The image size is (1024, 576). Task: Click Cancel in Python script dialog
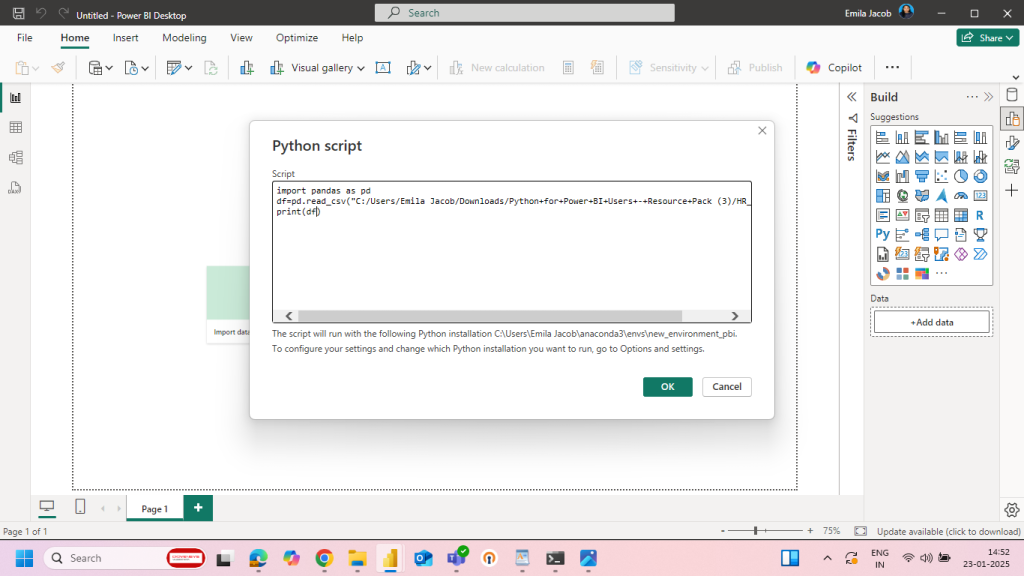pyautogui.click(x=727, y=387)
